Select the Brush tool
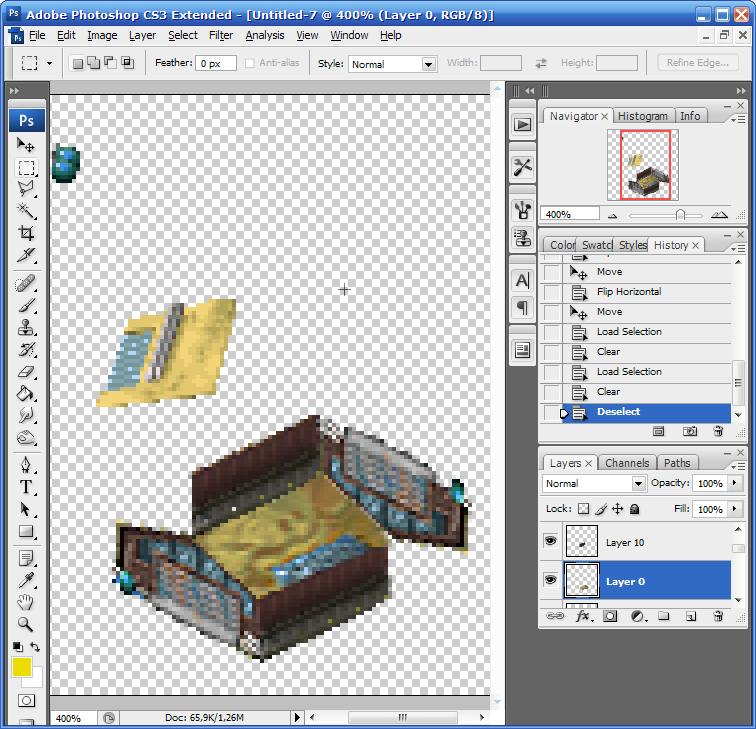Screen dimensions: 756x729 [26, 306]
